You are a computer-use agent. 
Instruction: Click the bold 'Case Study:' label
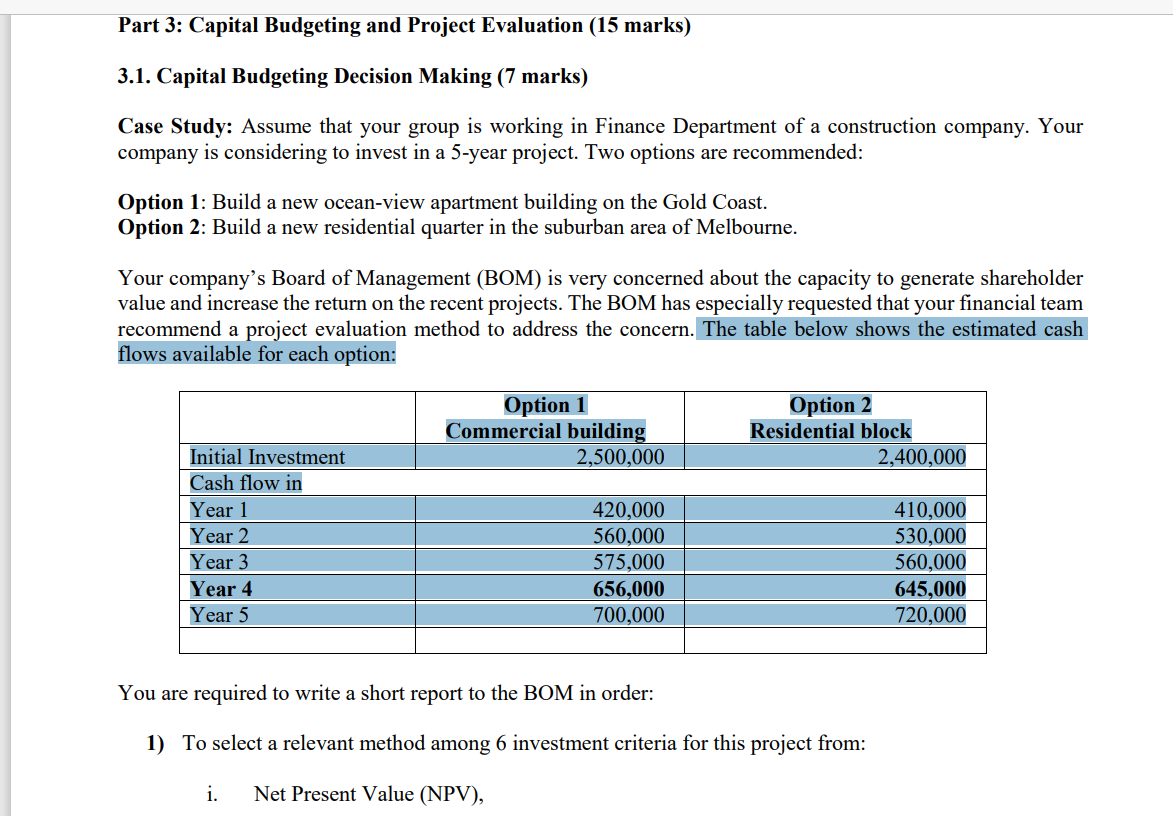coord(175,126)
